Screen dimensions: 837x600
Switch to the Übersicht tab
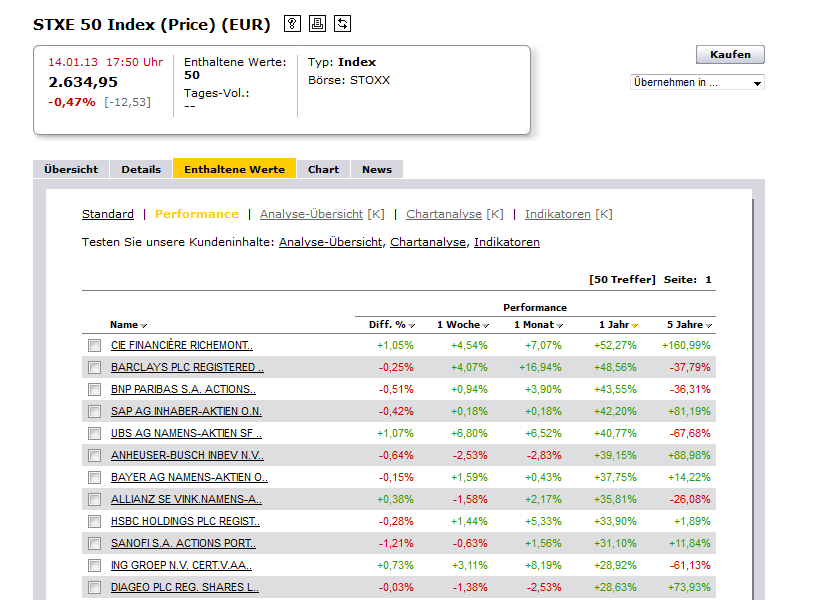pyautogui.click(x=71, y=169)
